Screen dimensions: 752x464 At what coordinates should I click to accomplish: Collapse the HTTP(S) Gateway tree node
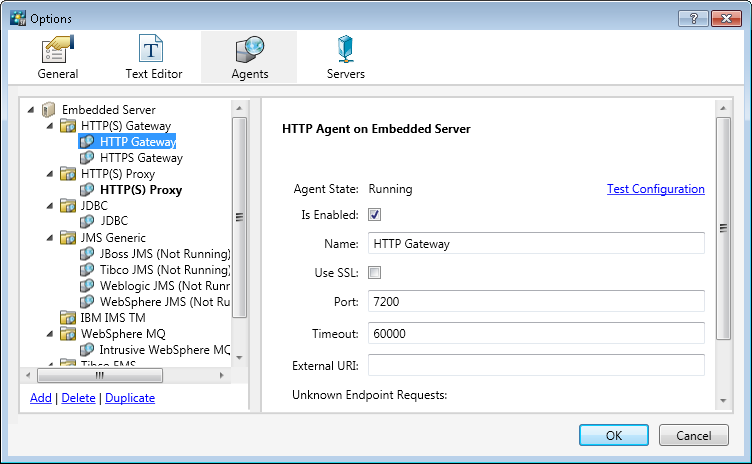49,126
